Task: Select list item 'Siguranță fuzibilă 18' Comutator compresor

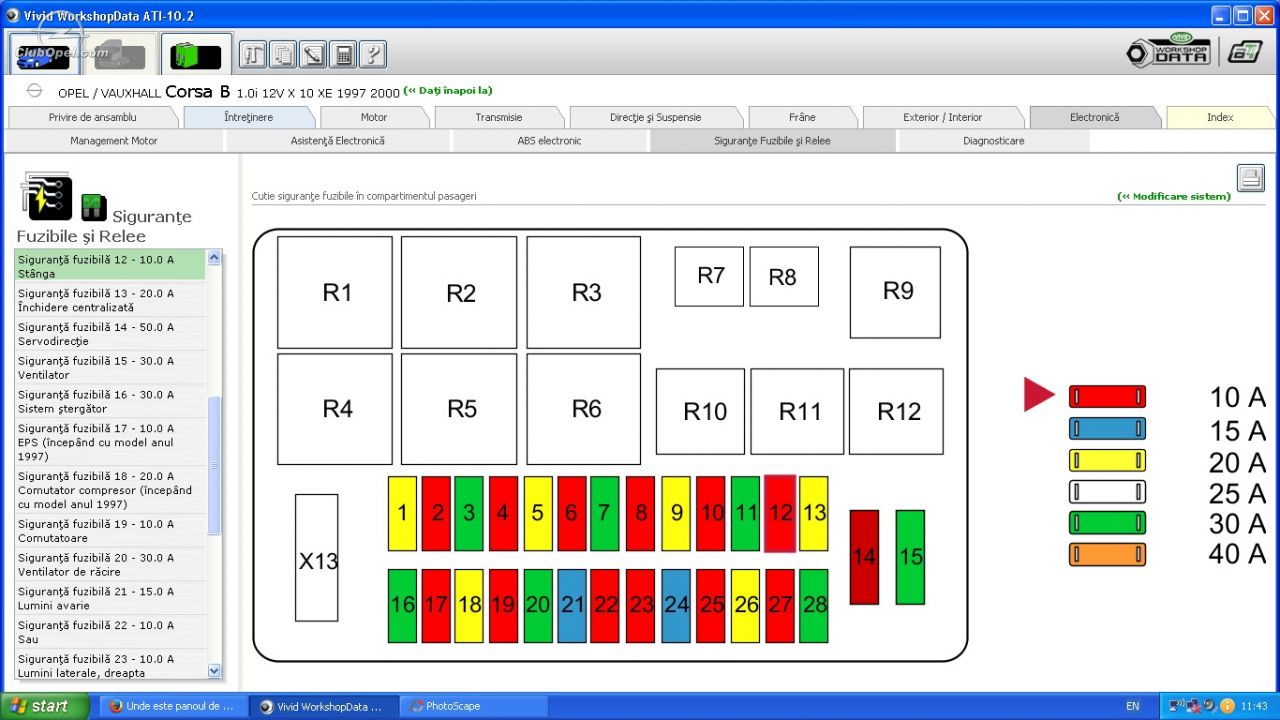Action: (110, 490)
